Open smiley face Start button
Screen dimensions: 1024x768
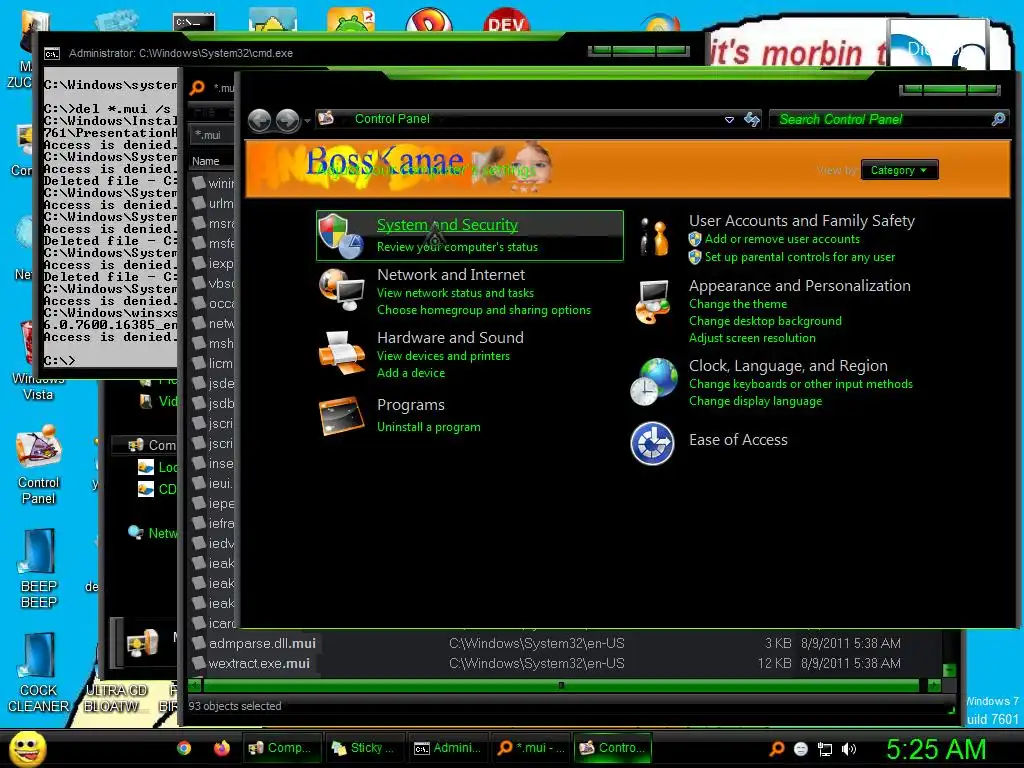click(27, 748)
